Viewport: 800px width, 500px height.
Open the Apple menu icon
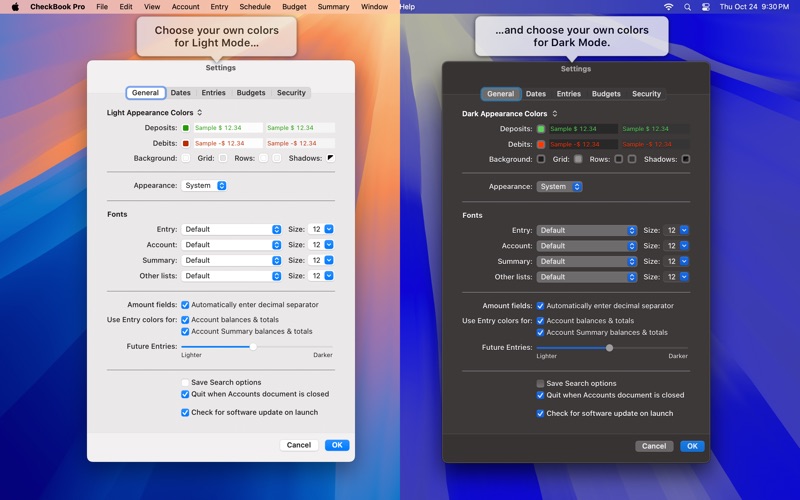[15, 7]
